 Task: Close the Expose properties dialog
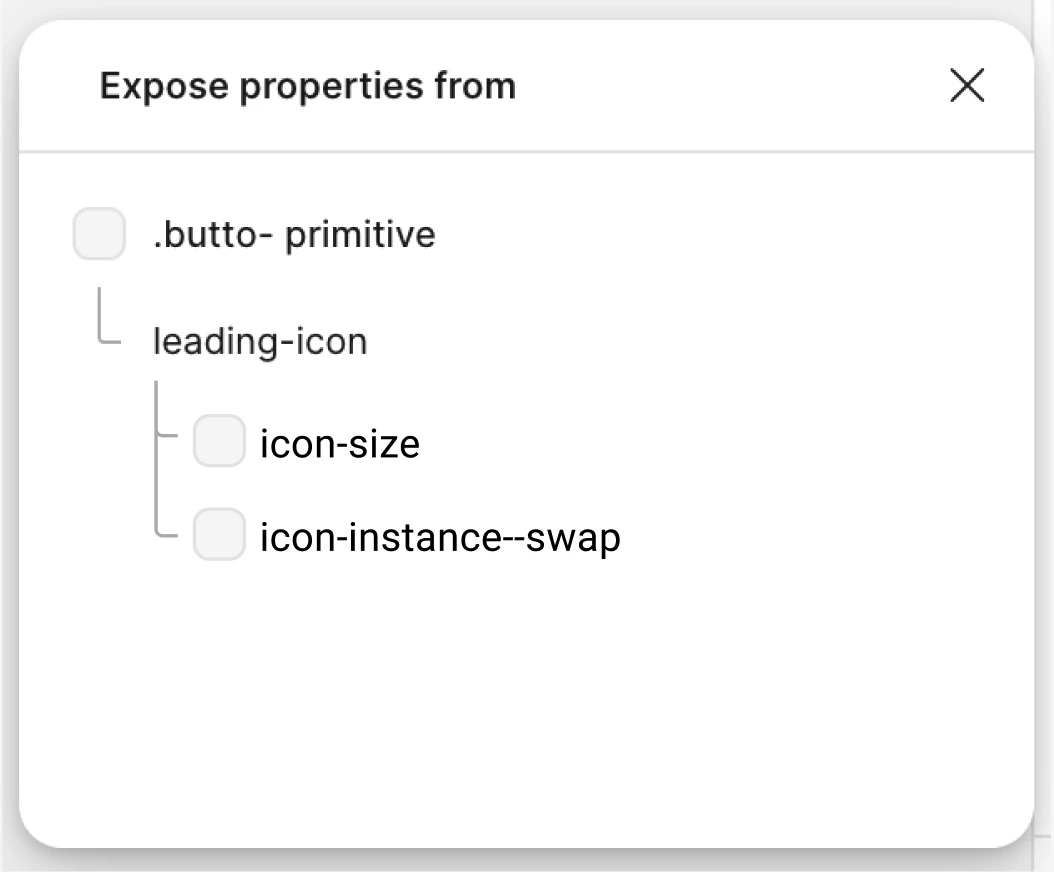(967, 87)
